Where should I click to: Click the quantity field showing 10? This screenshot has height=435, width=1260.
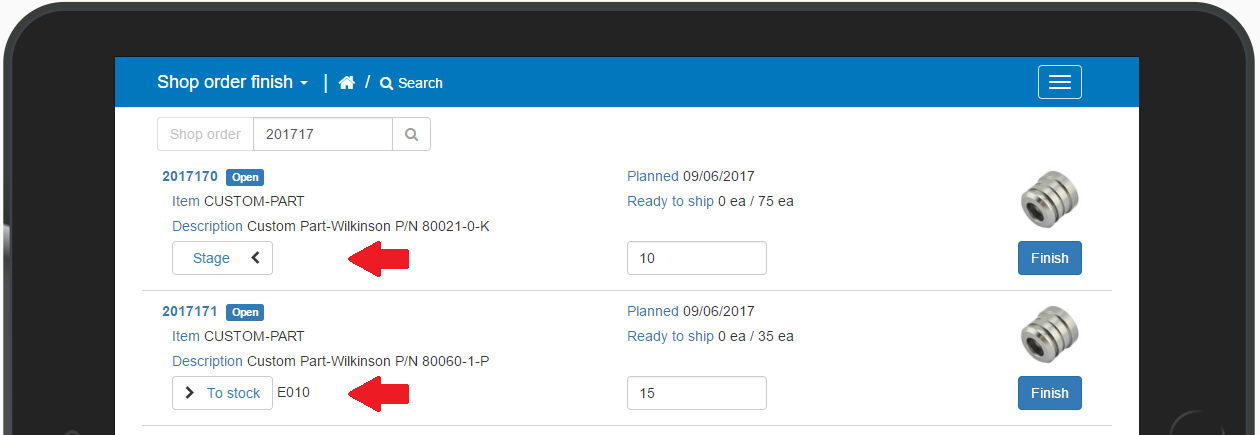pyautogui.click(x=696, y=258)
